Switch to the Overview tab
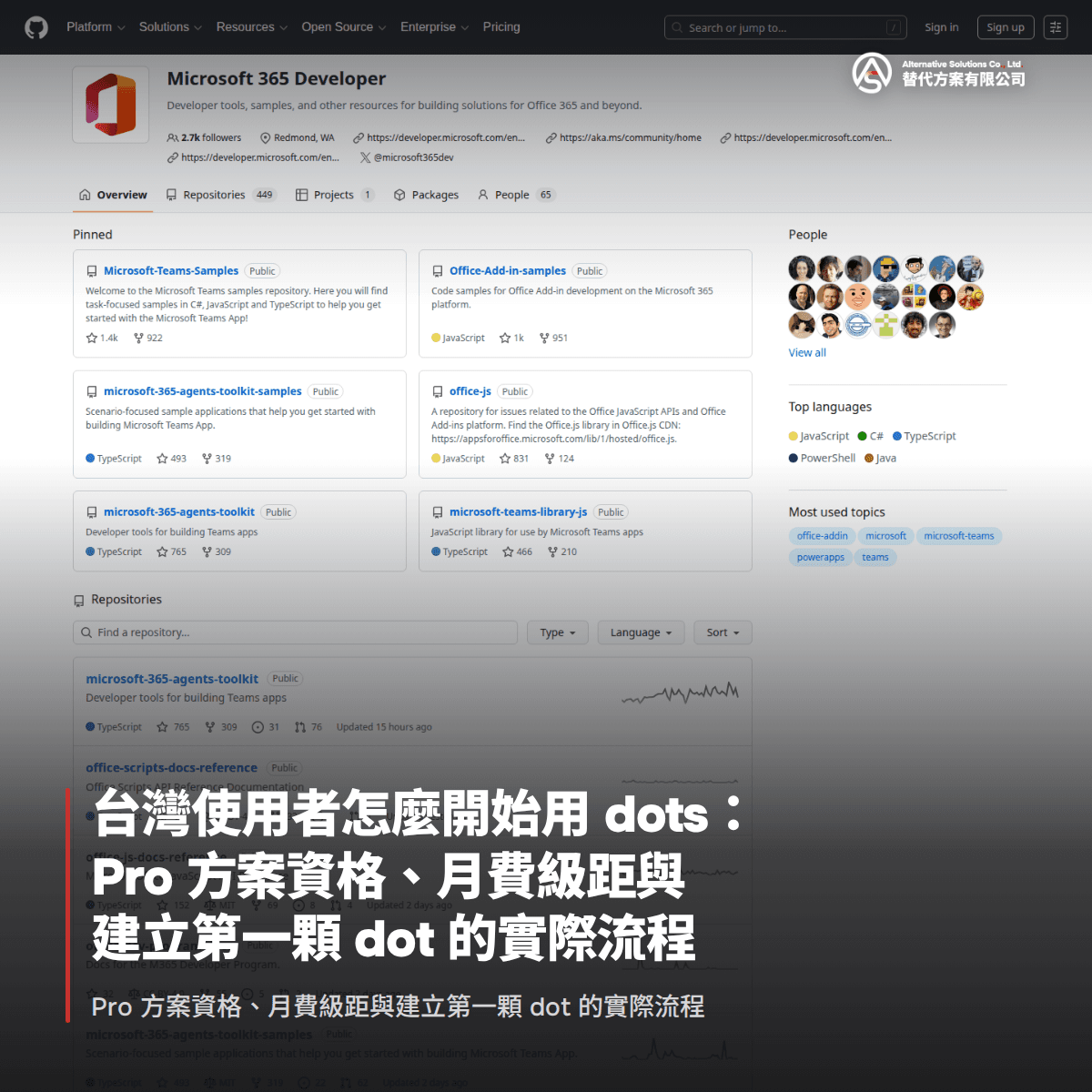The image size is (1092, 1092). coord(113,195)
